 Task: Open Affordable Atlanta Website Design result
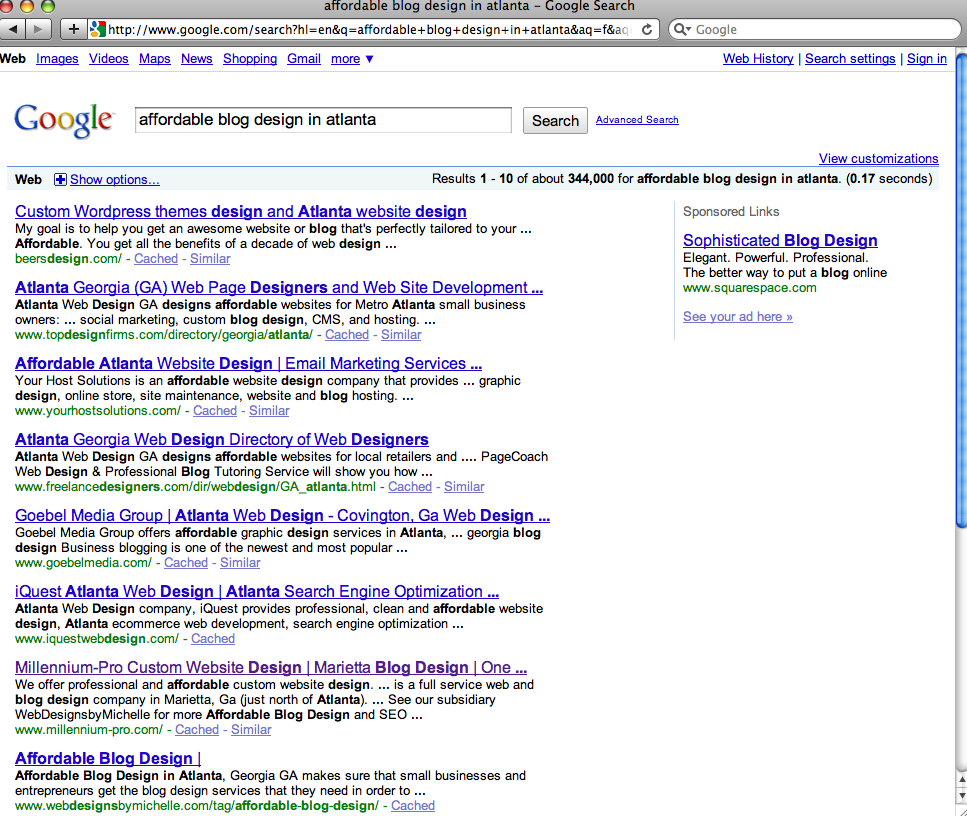pos(249,363)
